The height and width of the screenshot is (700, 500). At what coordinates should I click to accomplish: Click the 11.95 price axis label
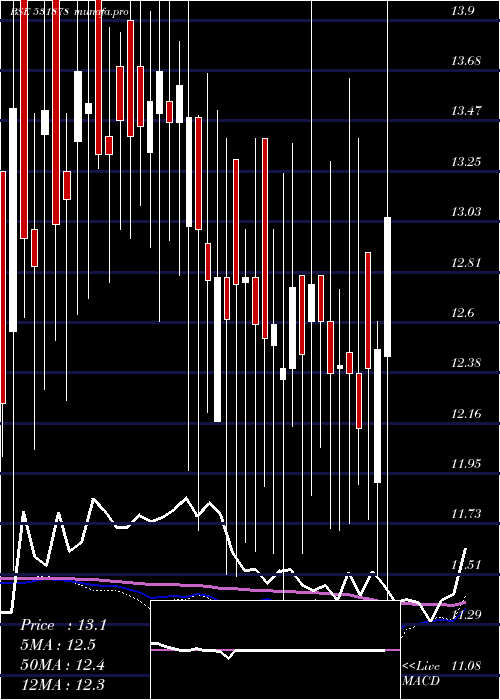point(466,464)
